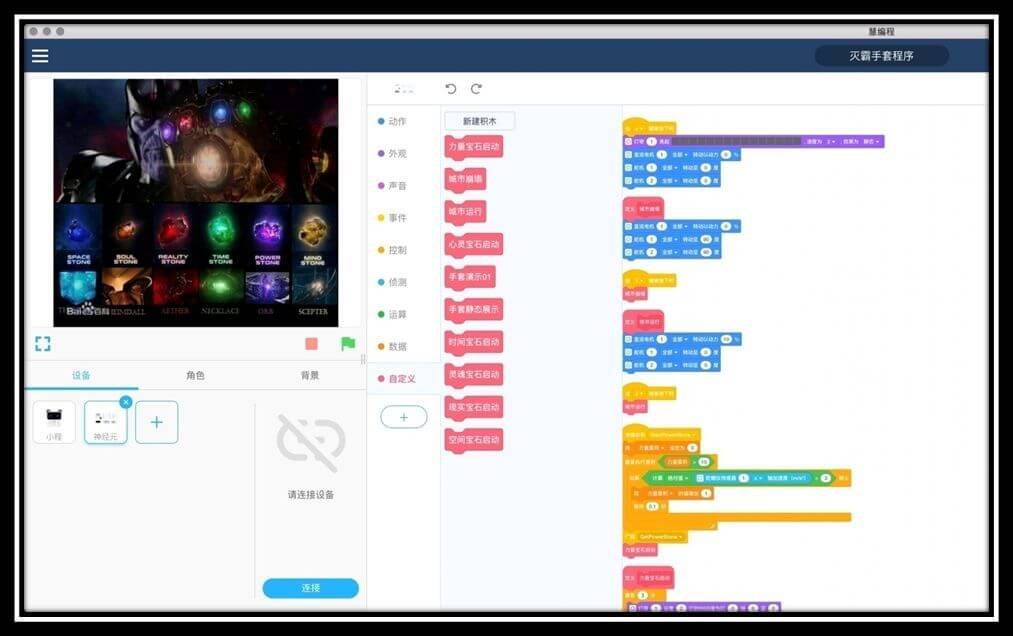This screenshot has width=1013, height=636.
Task: Select the 城市崩塌 palette block
Action: [x=465, y=180]
